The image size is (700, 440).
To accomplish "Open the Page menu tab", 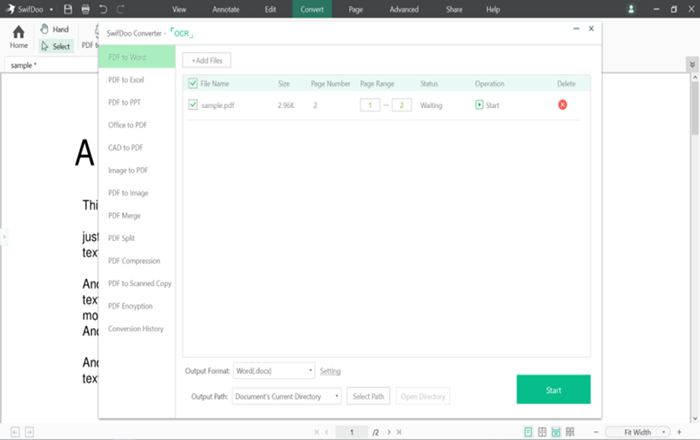I will (356, 9).
